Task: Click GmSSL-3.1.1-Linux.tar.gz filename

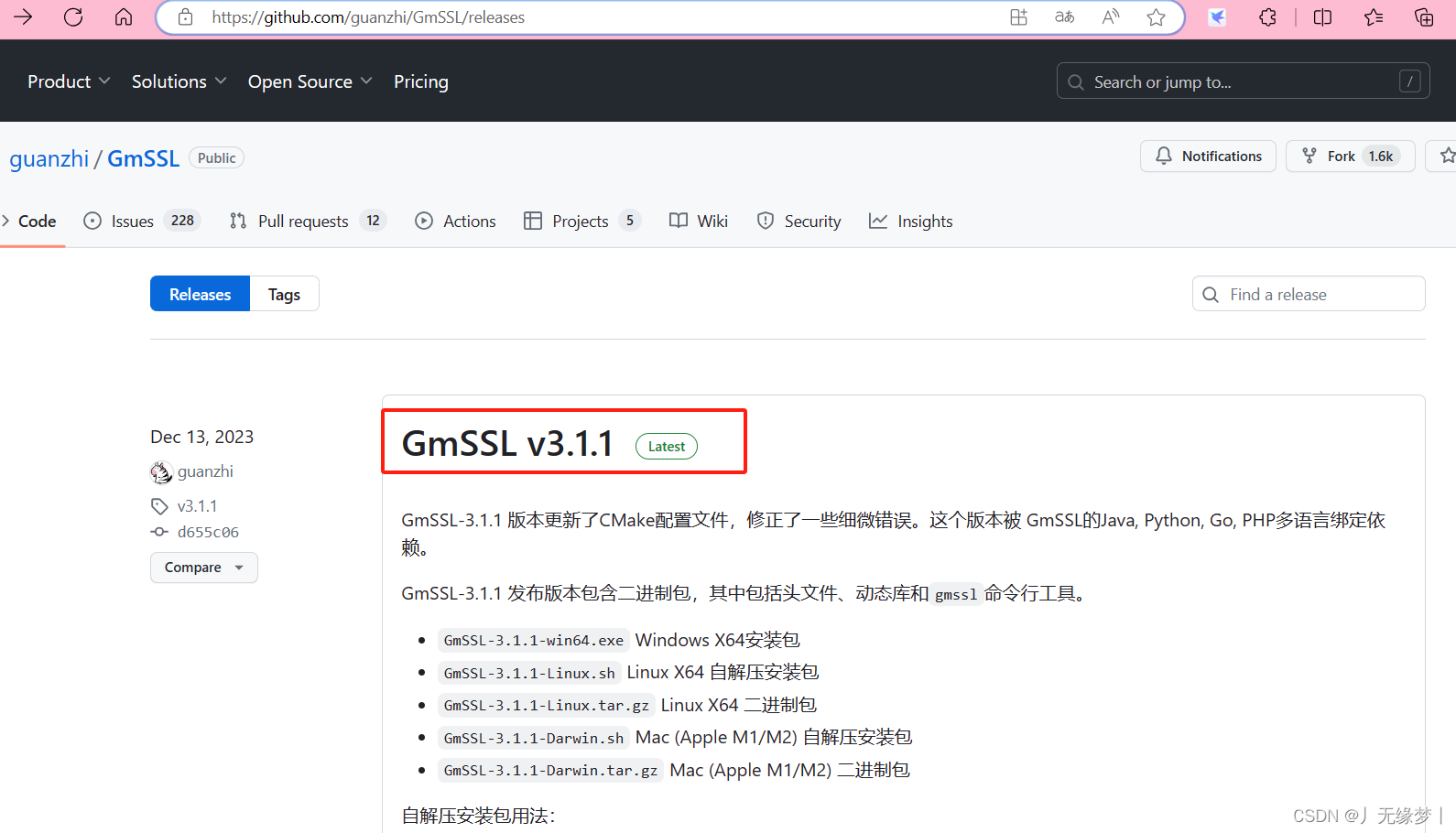Action: 547,706
